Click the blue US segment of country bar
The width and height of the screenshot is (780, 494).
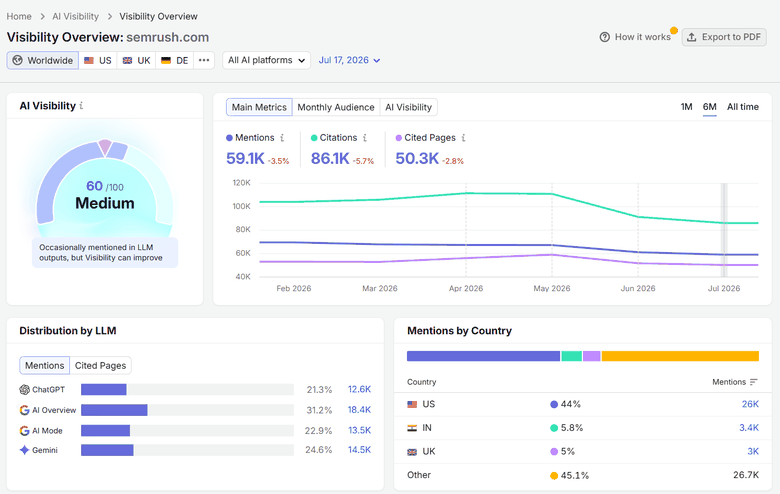484,356
